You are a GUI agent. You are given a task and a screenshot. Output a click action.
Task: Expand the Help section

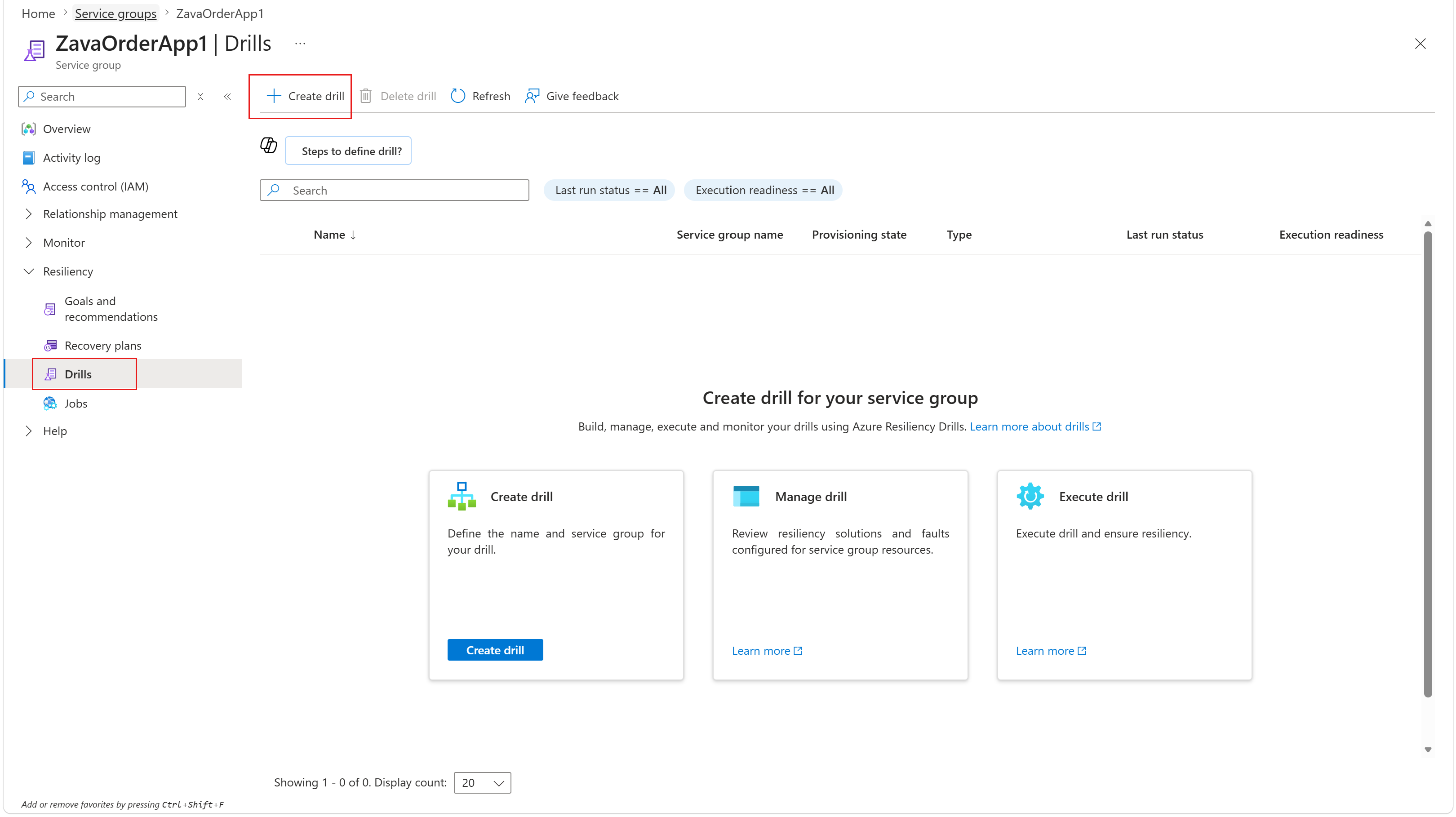tap(28, 431)
